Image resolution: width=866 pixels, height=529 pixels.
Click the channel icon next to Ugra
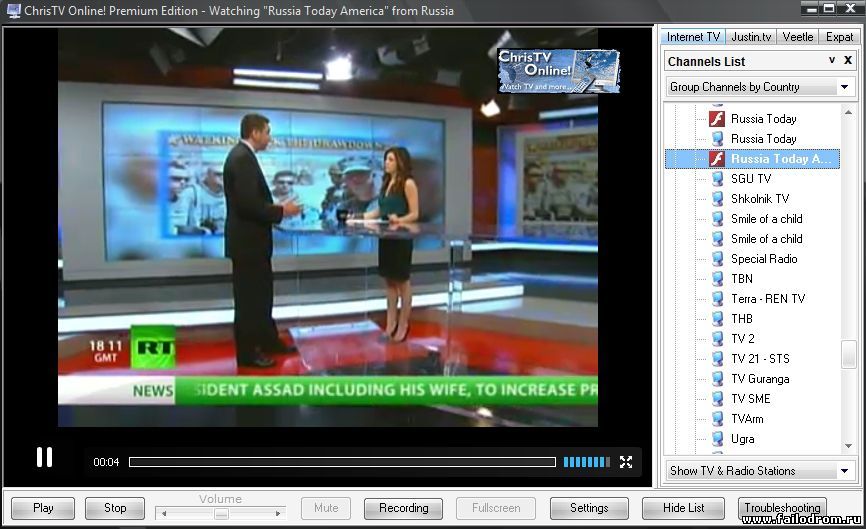717,438
